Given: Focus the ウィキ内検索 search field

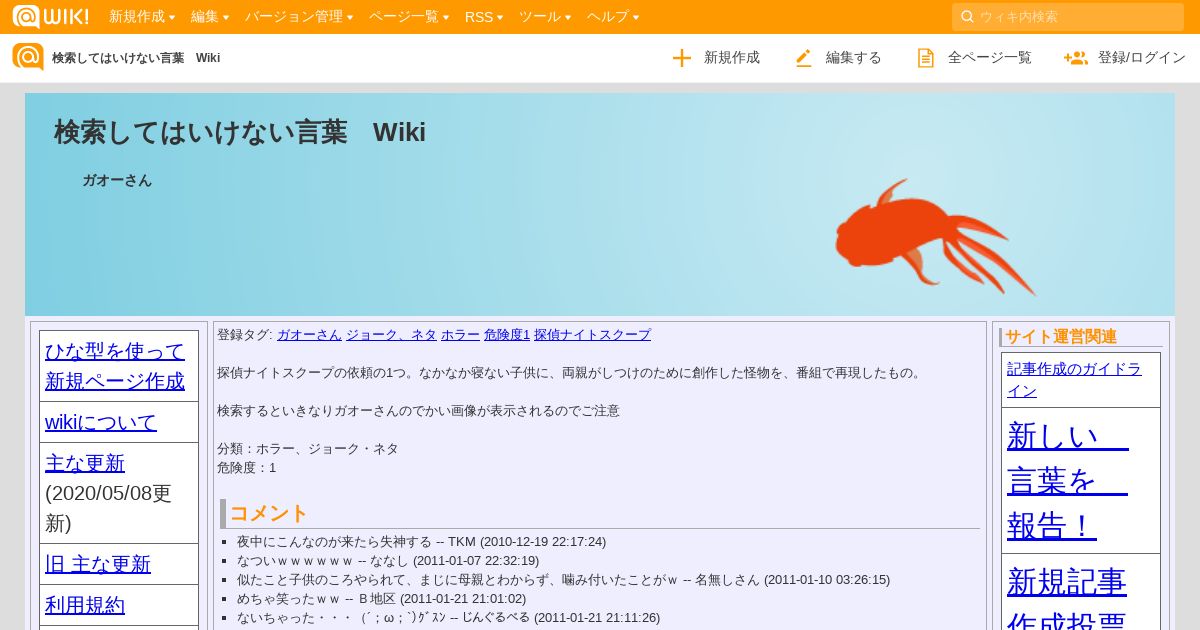Looking at the screenshot, I should [1068, 17].
